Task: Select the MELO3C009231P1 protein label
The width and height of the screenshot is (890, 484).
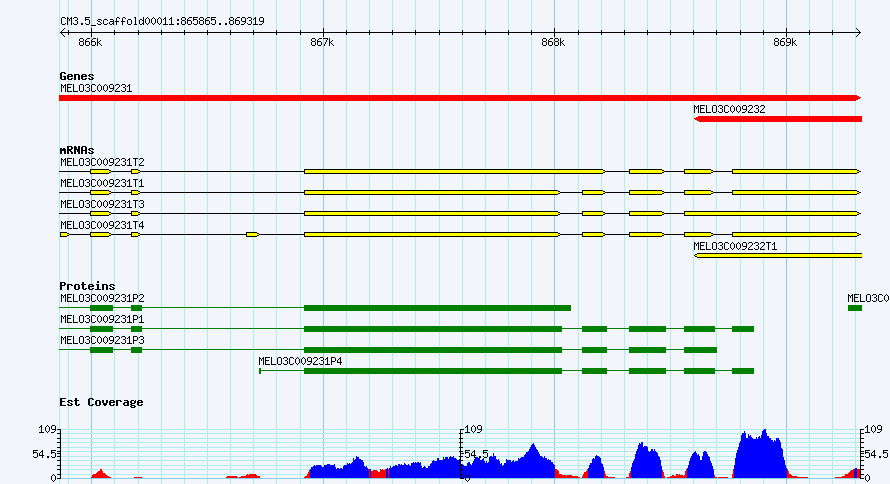Action: pos(102,319)
